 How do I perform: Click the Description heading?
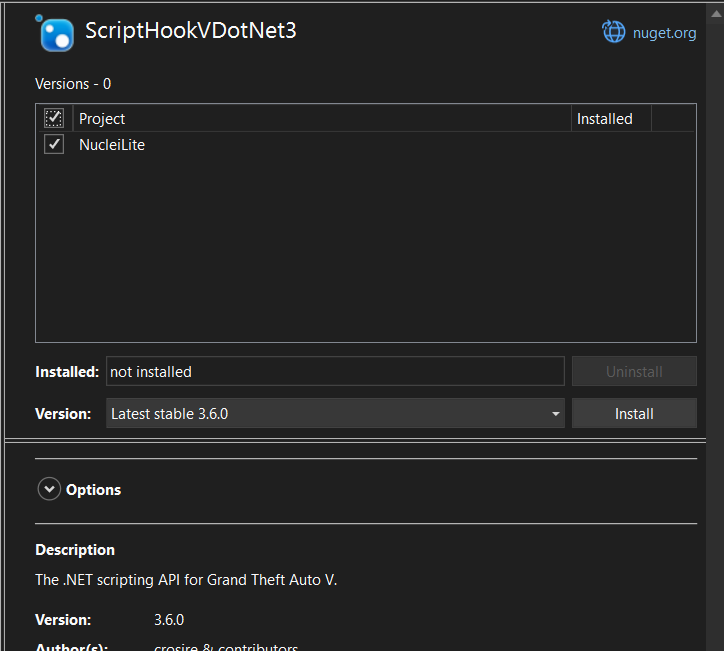point(75,549)
